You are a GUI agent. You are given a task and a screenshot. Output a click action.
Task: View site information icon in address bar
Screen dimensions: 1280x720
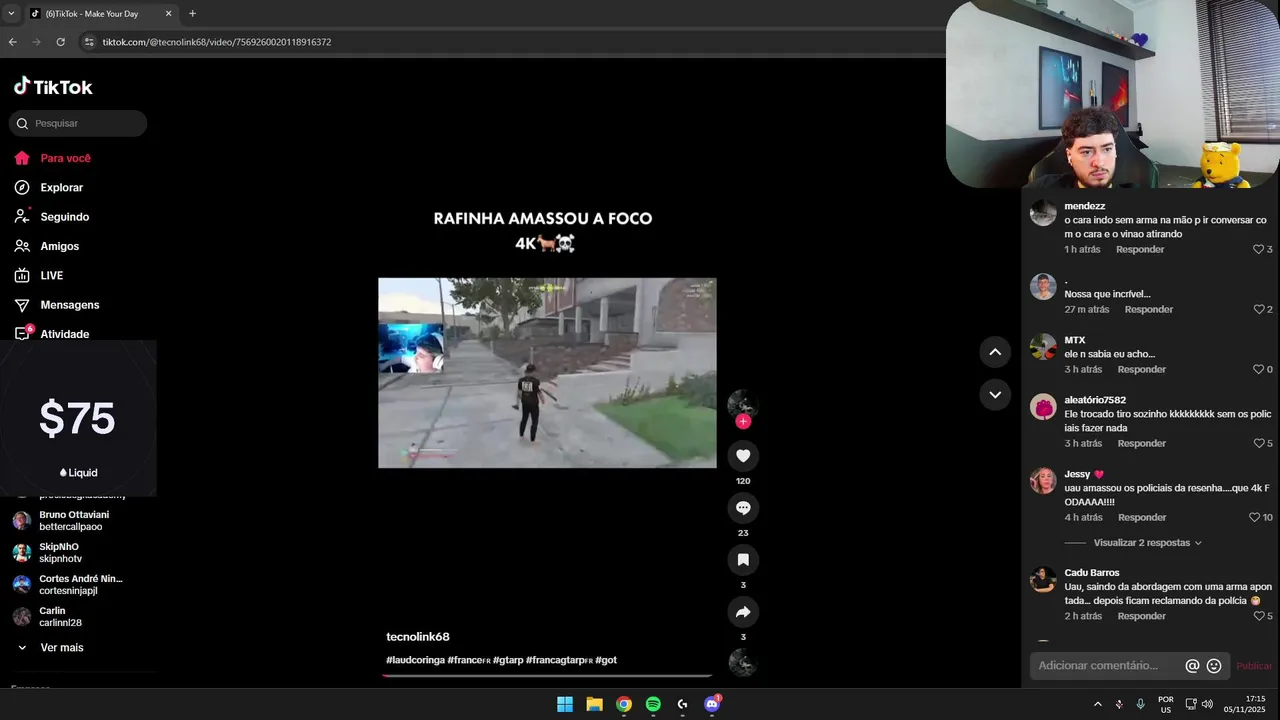(89, 42)
